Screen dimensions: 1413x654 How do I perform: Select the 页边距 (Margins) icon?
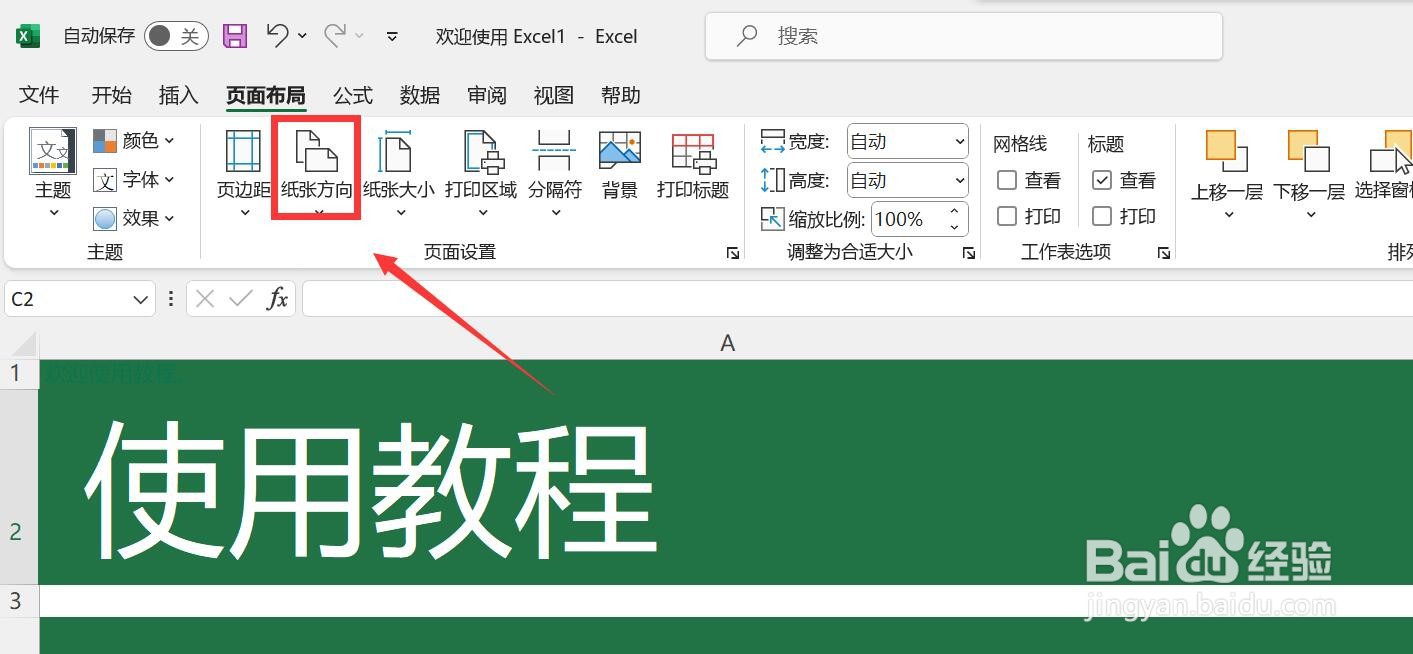click(241, 165)
